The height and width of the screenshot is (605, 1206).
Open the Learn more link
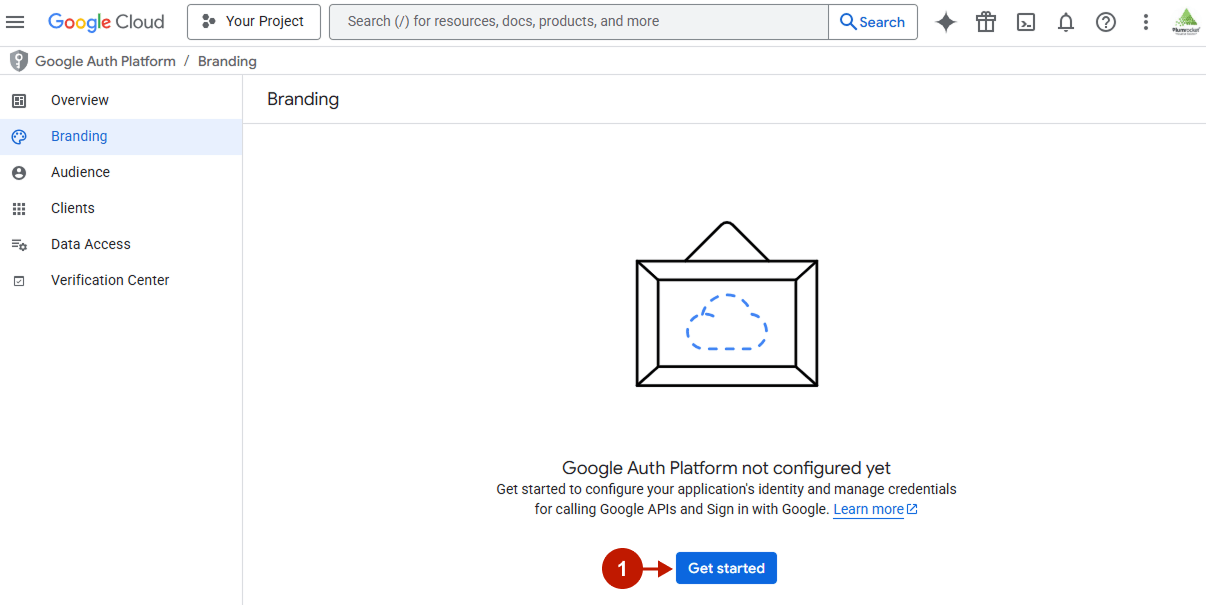[x=868, y=508]
